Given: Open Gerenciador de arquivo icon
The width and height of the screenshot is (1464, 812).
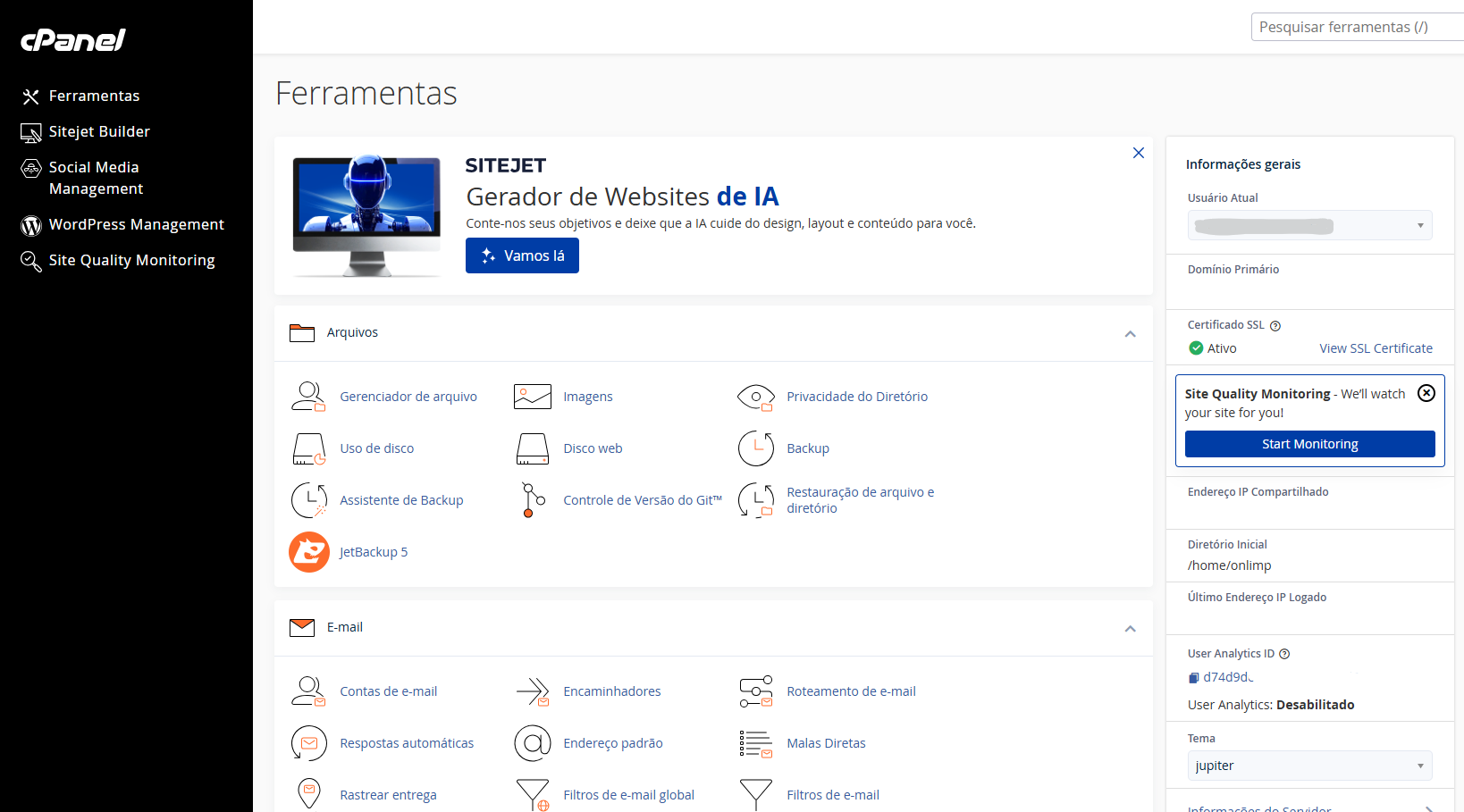Looking at the screenshot, I should [x=308, y=397].
